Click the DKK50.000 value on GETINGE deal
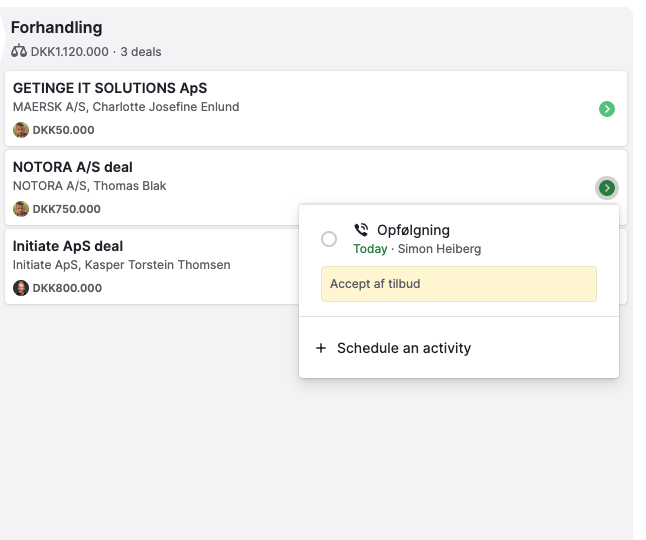This screenshot has height=540, width=646. click(x=63, y=130)
